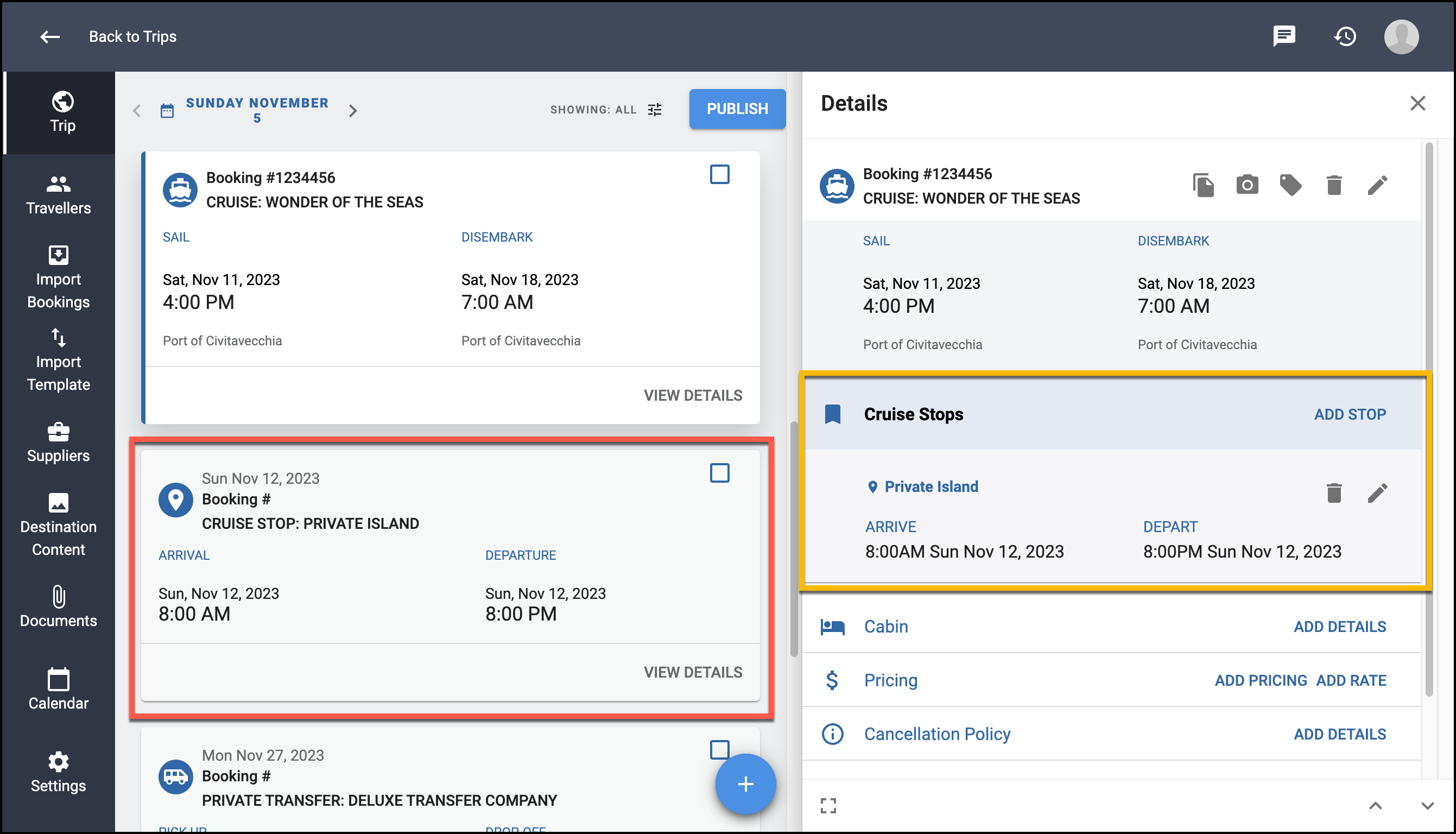The image size is (1456, 834).
Task: Click the Cruise Stops bookmark icon
Action: click(x=832, y=414)
